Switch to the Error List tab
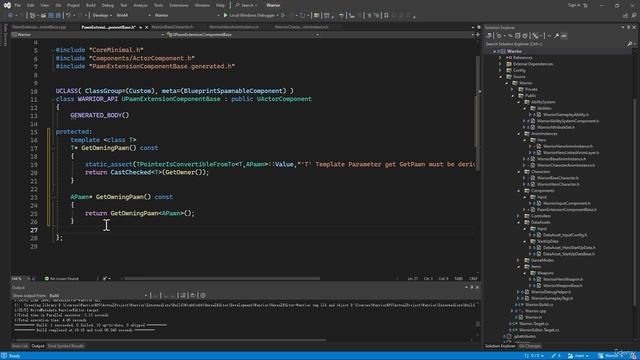 (20, 346)
